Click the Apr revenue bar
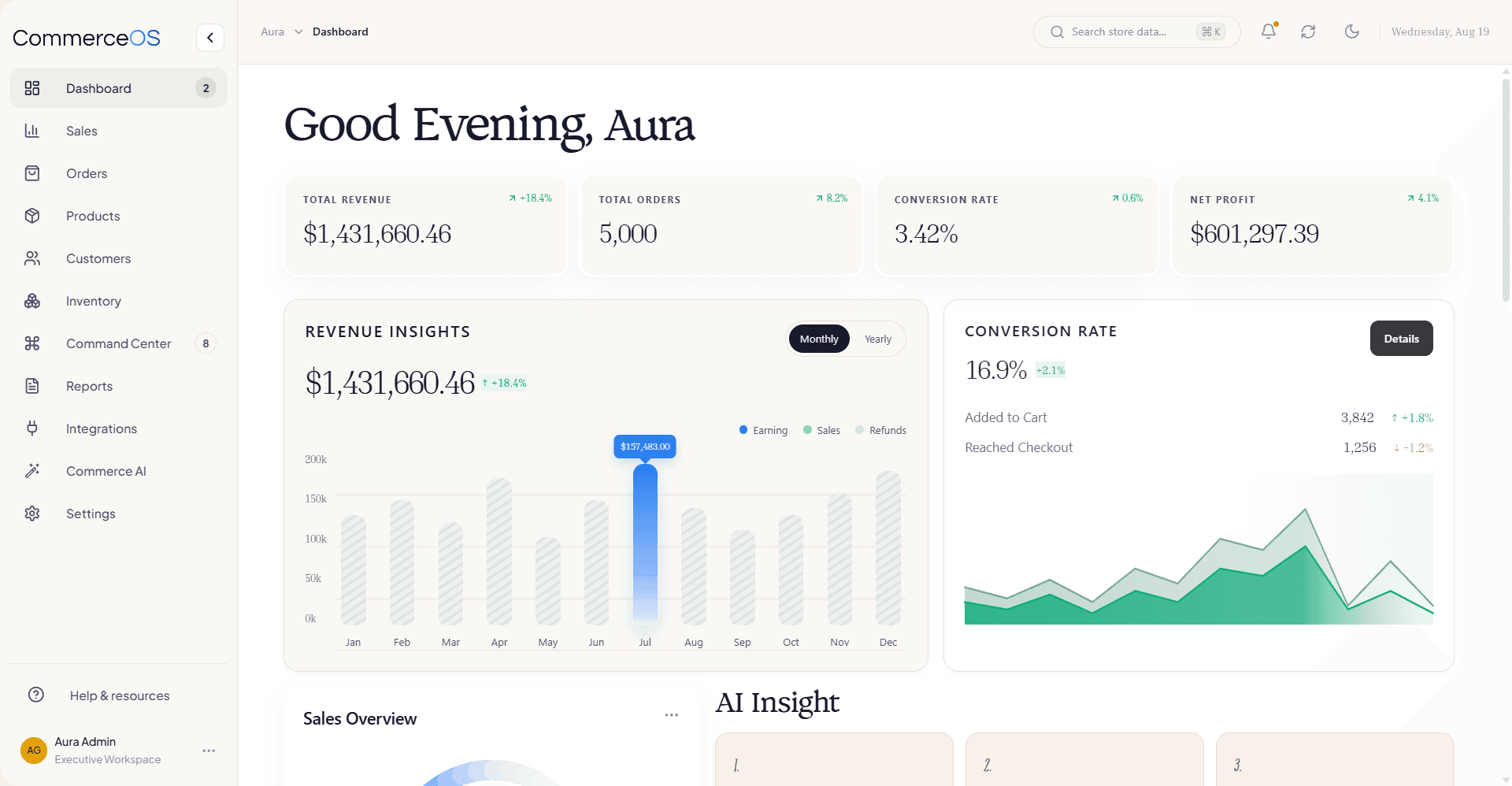1512x786 pixels. (x=499, y=551)
